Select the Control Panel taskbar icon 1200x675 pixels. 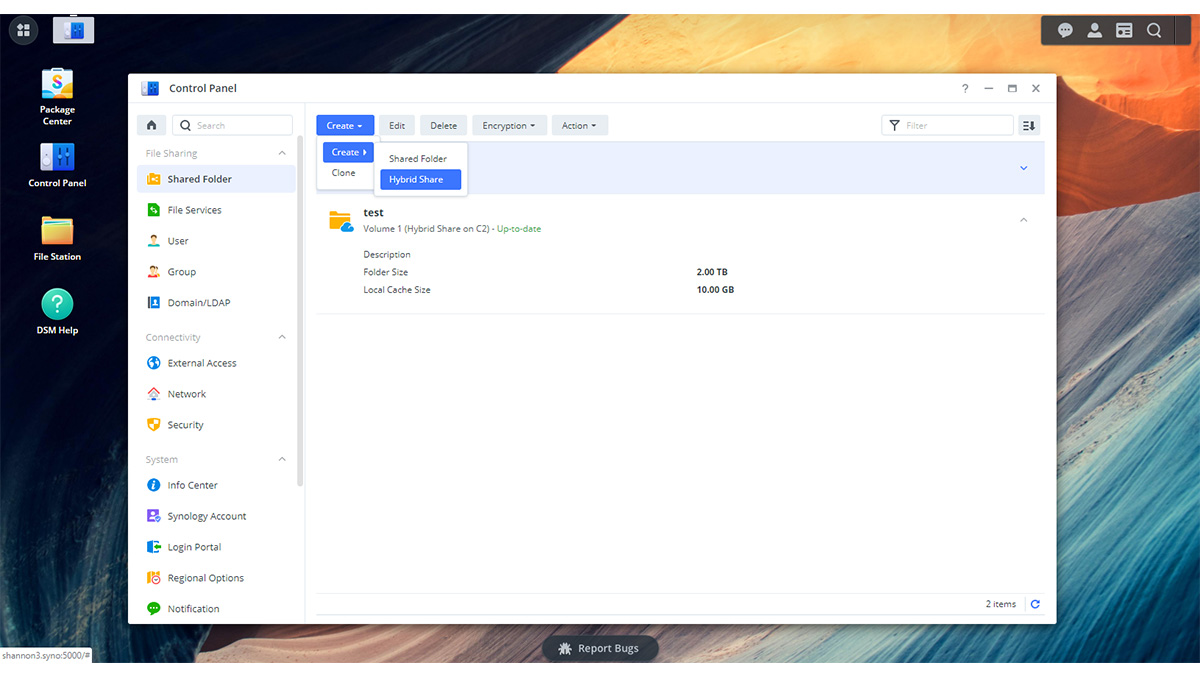click(73, 30)
